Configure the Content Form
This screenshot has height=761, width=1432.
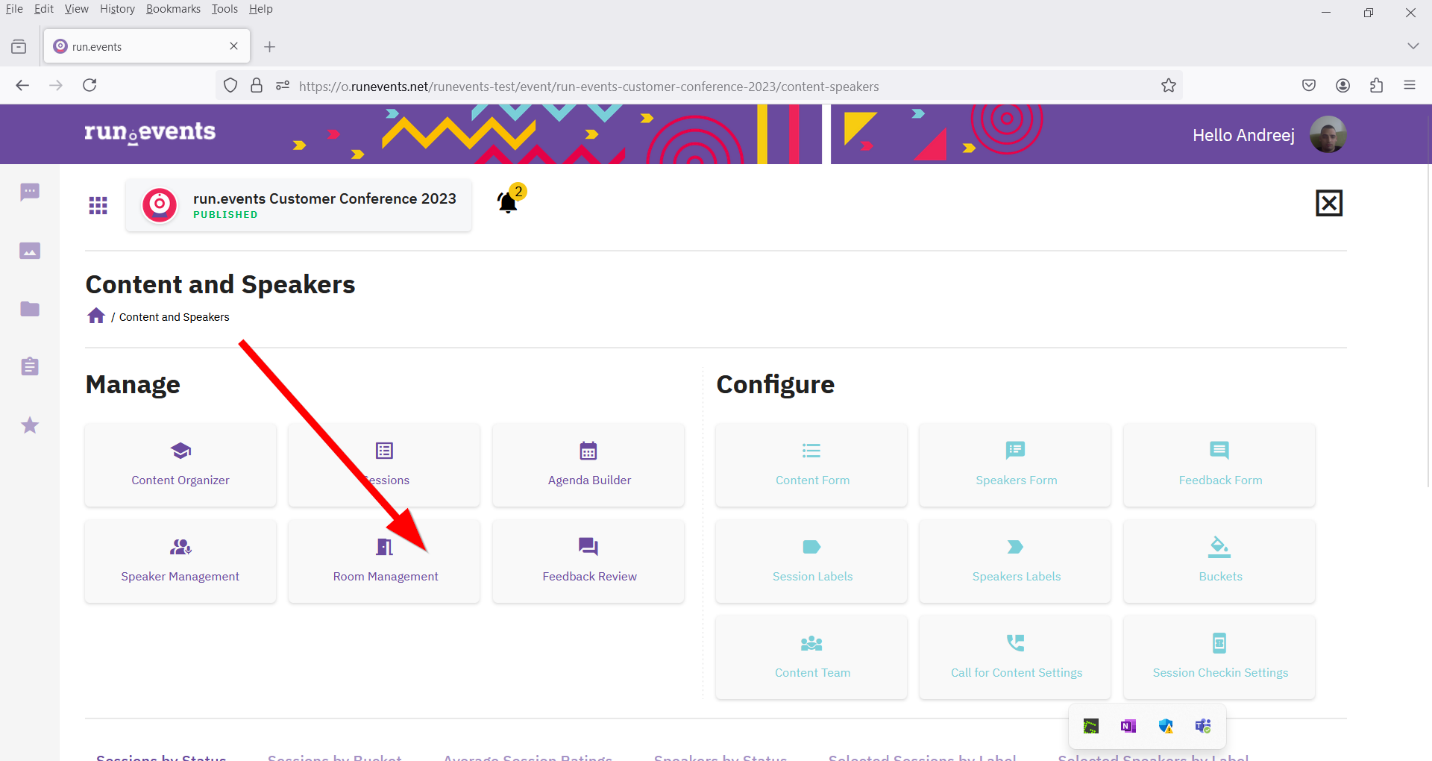812,465
